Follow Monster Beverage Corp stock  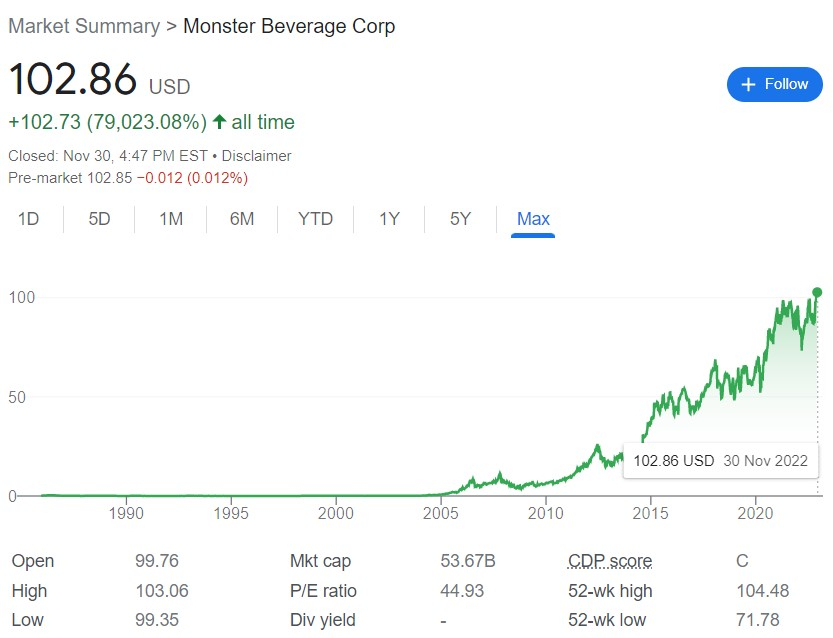(774, 85)
